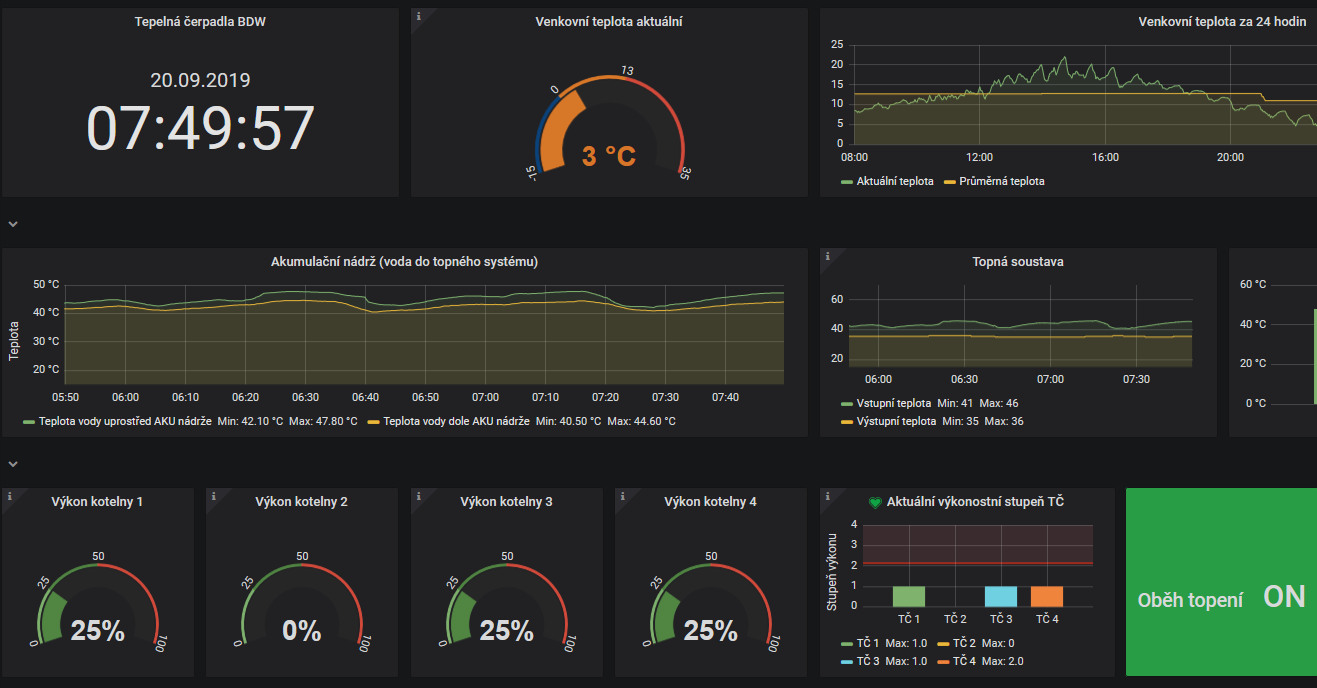Collapse the row above Akumulační nádrž panel

[13, 224]
